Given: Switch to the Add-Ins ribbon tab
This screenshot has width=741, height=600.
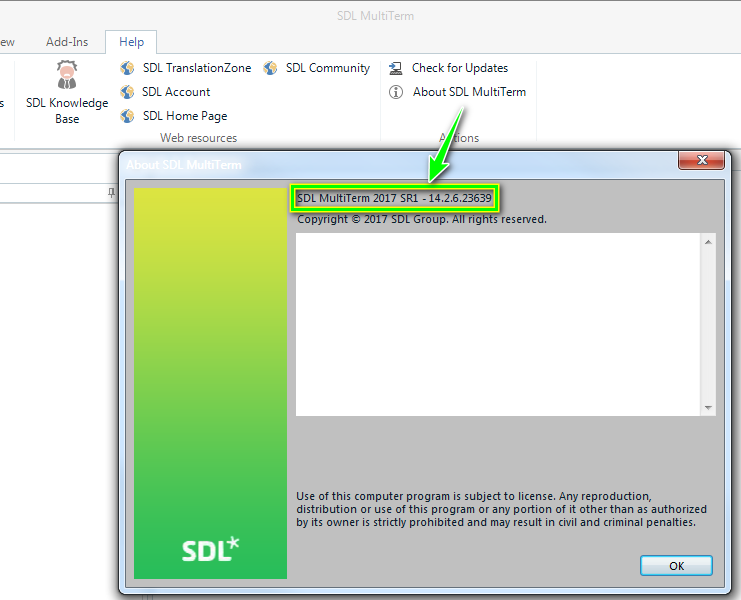Looking at the screenshot, I should coord(67,42).
